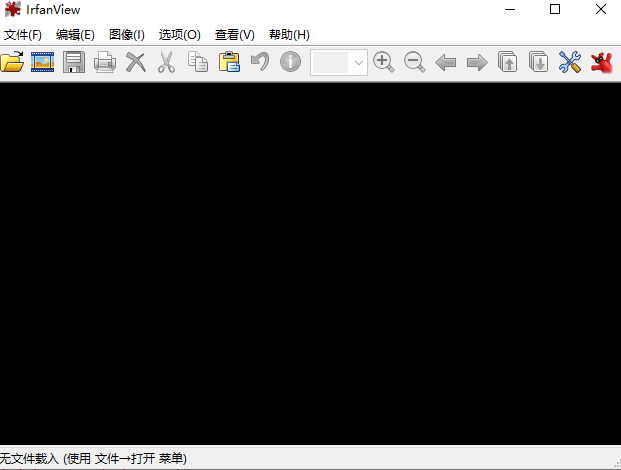The width and height of the screenshot is (621, 470).
Task: Open the 图像(I) menu
Action: pyautogui.click(x=127, y=35)
